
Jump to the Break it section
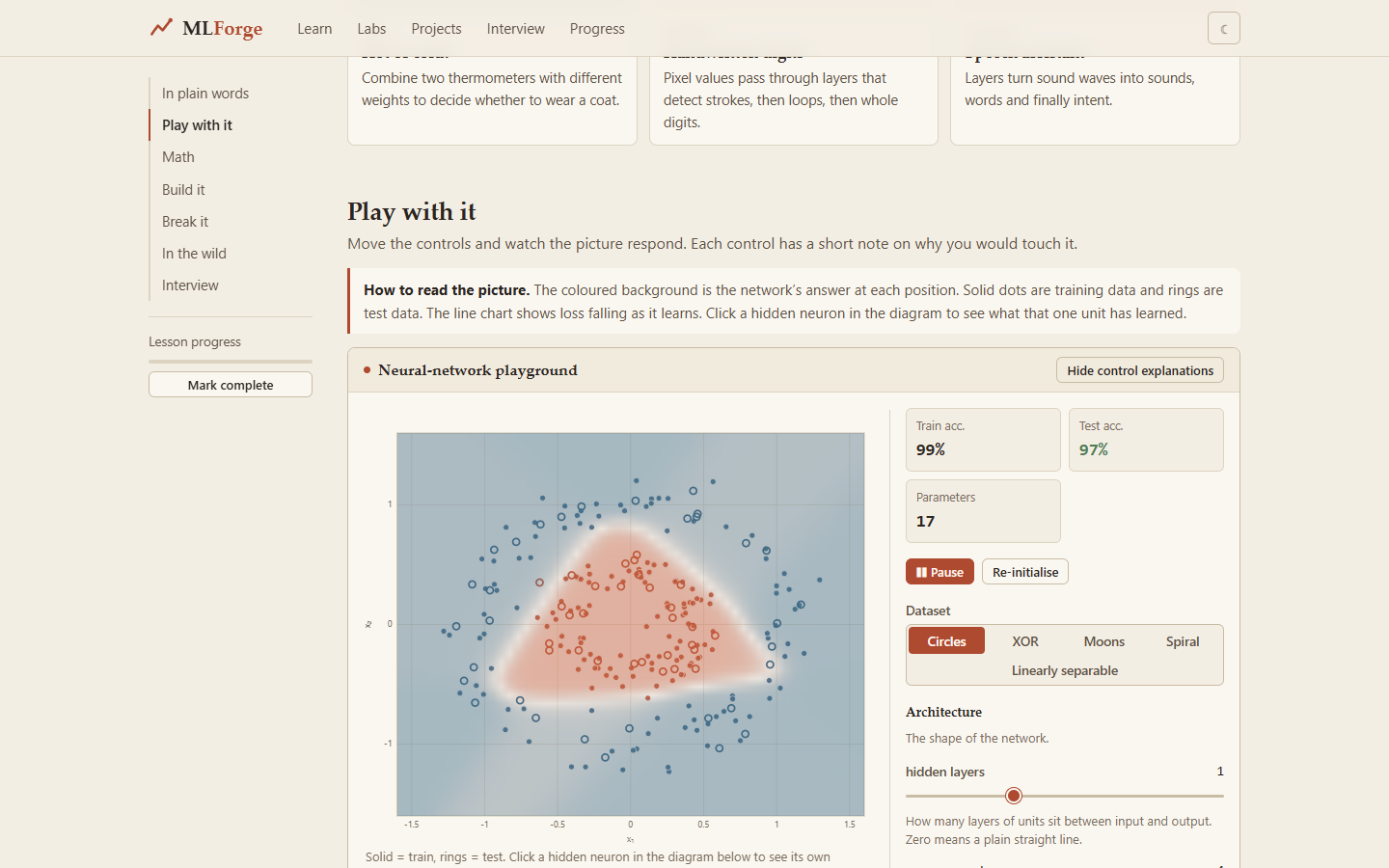(x=185, y=222)
